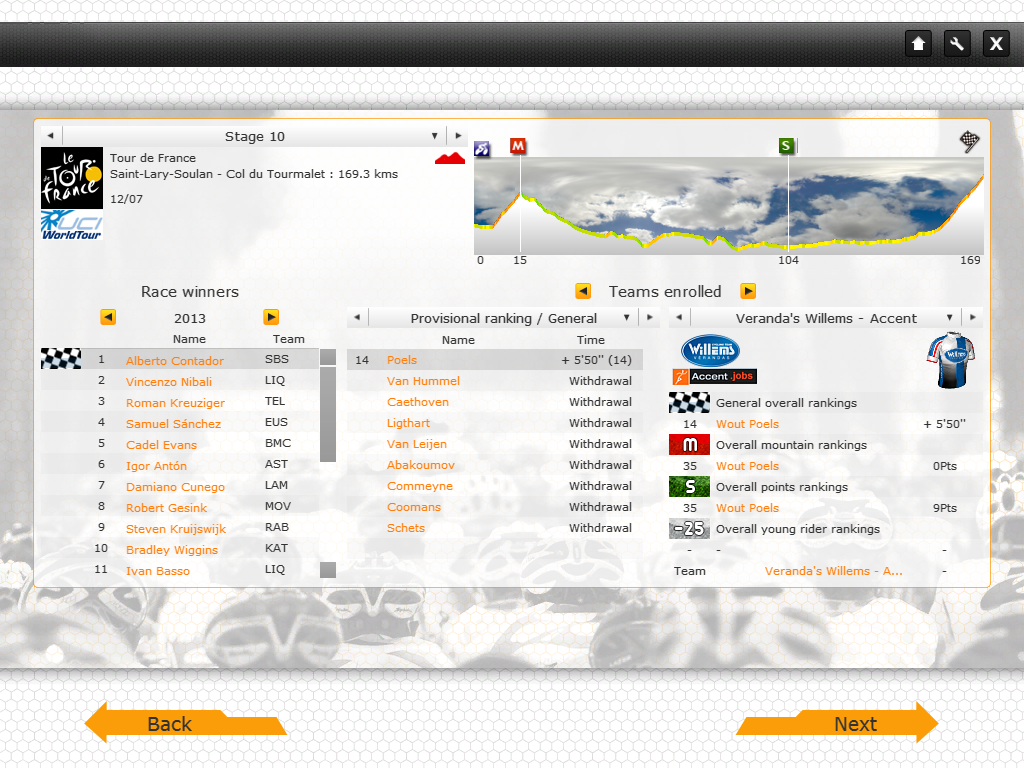The width and height of the screenshot is (1024, 768).
Task: Click the Tour de France logo
Action: [71, 178]
